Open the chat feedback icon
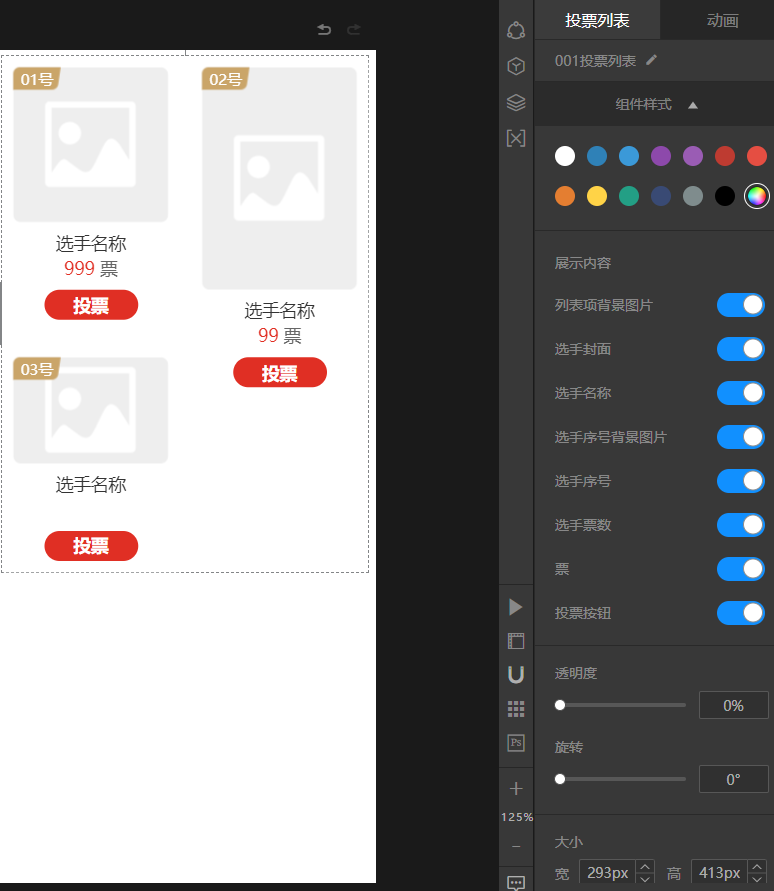This screenshot has height=891, width=774. (x=516, y=882)
